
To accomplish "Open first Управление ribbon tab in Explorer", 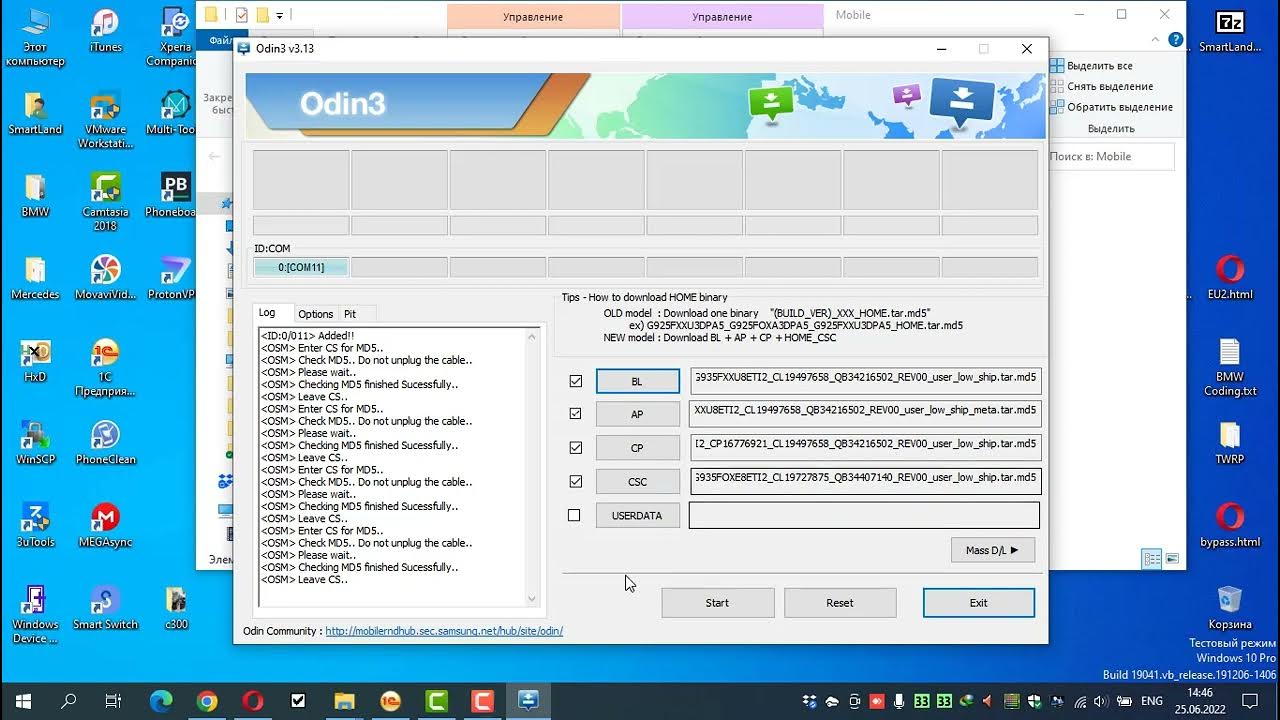I will pos(533,16).
